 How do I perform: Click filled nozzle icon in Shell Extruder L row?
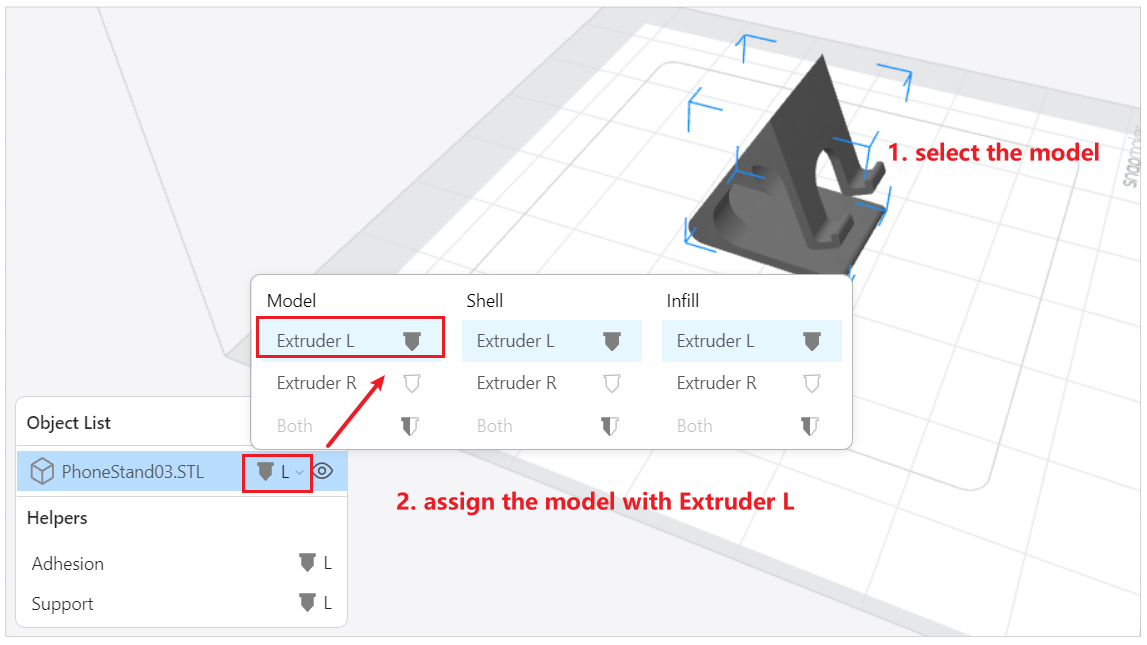[612, 341]
